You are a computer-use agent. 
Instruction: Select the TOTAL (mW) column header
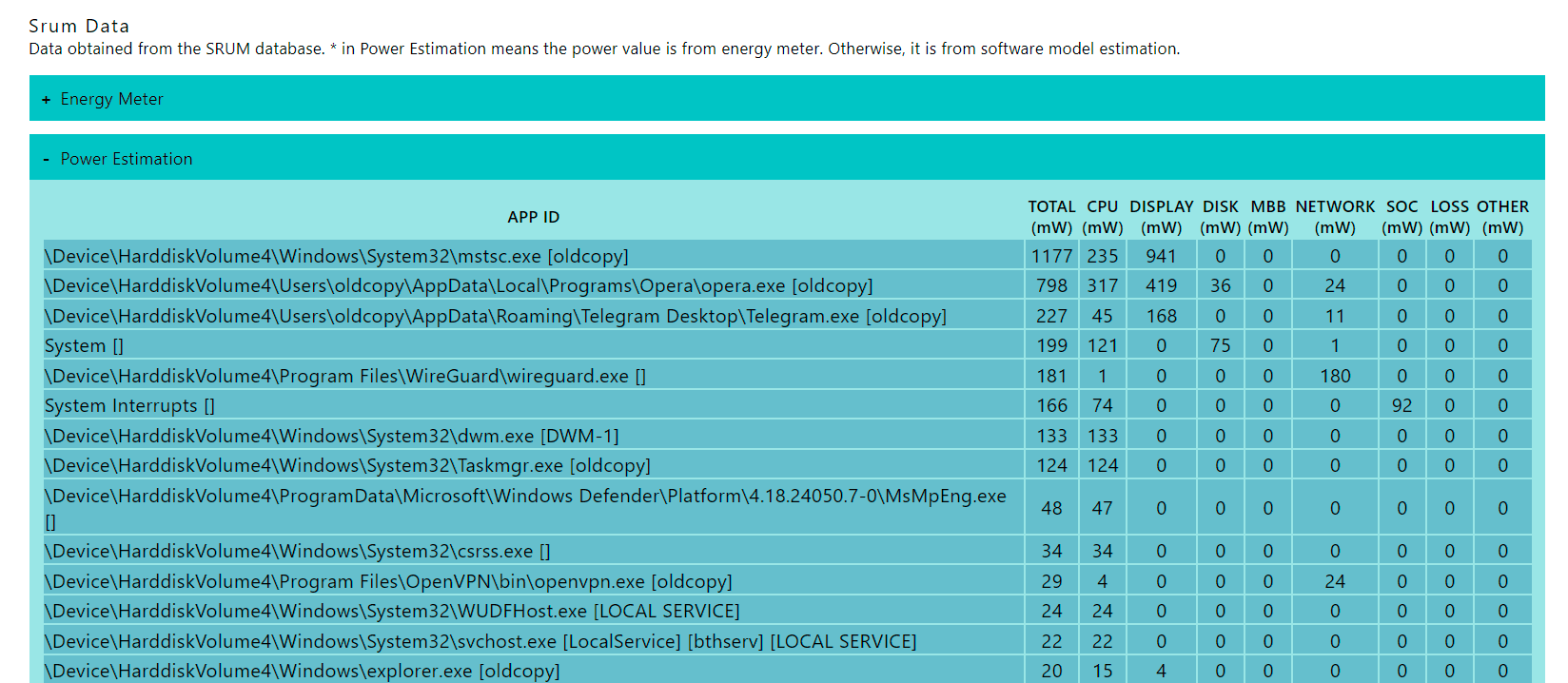pos(1051,217)
